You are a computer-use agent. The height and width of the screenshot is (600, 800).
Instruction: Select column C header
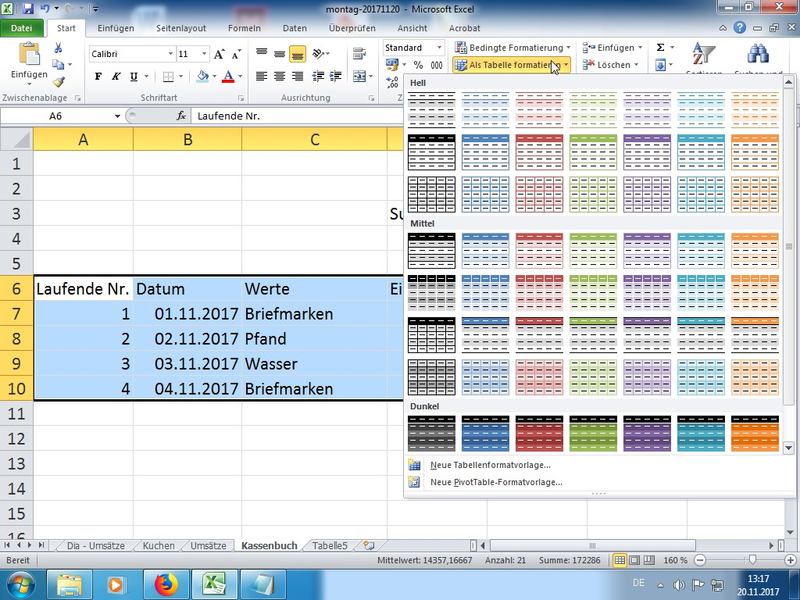point(314,139)
